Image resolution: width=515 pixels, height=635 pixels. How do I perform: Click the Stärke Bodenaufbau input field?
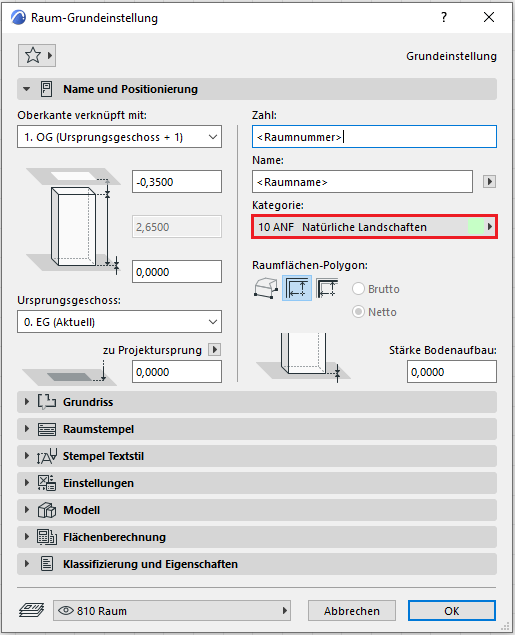(452, 372)
